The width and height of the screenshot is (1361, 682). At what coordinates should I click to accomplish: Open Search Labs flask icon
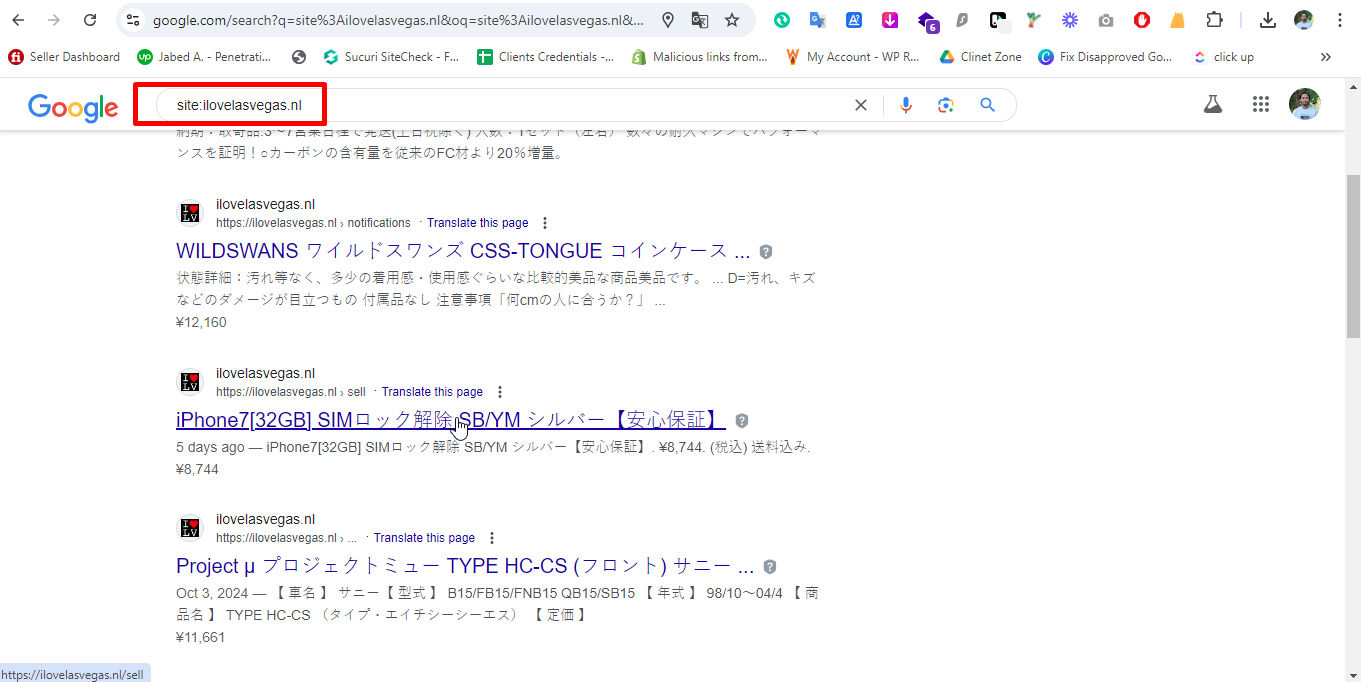click(x=1213, y=104)
